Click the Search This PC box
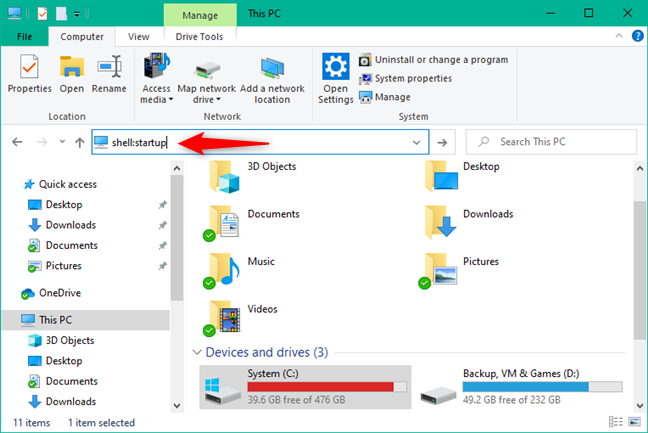 pos(551,142)
